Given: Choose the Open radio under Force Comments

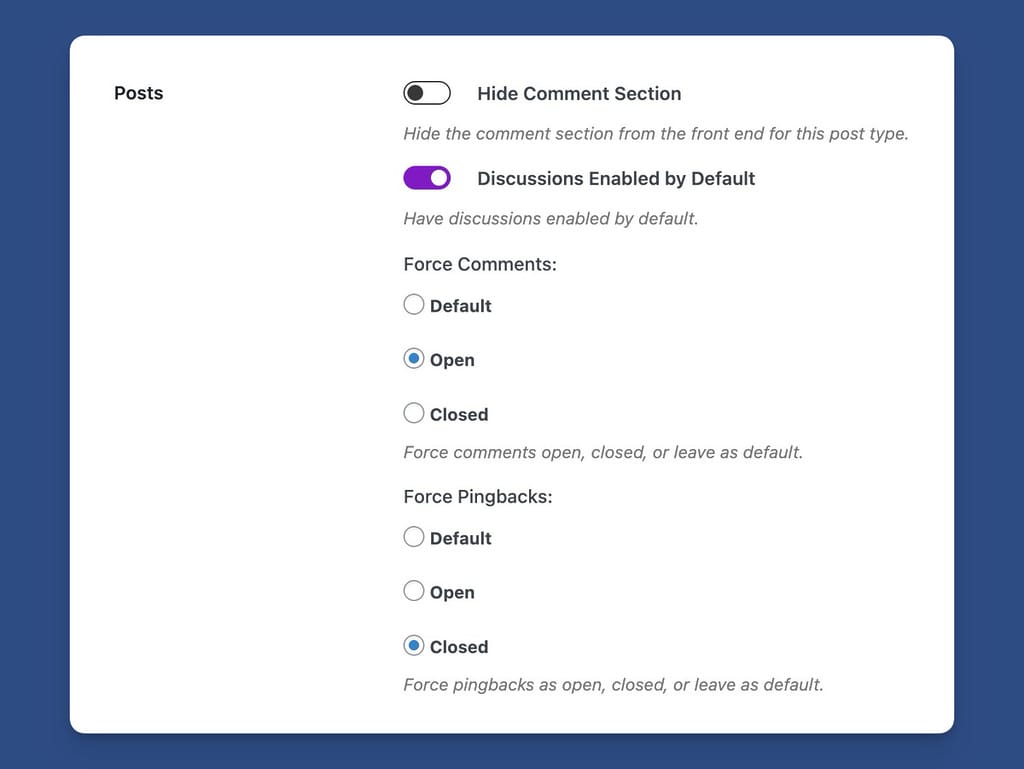Looking at the screenshot, I should [x=414, y=359].
